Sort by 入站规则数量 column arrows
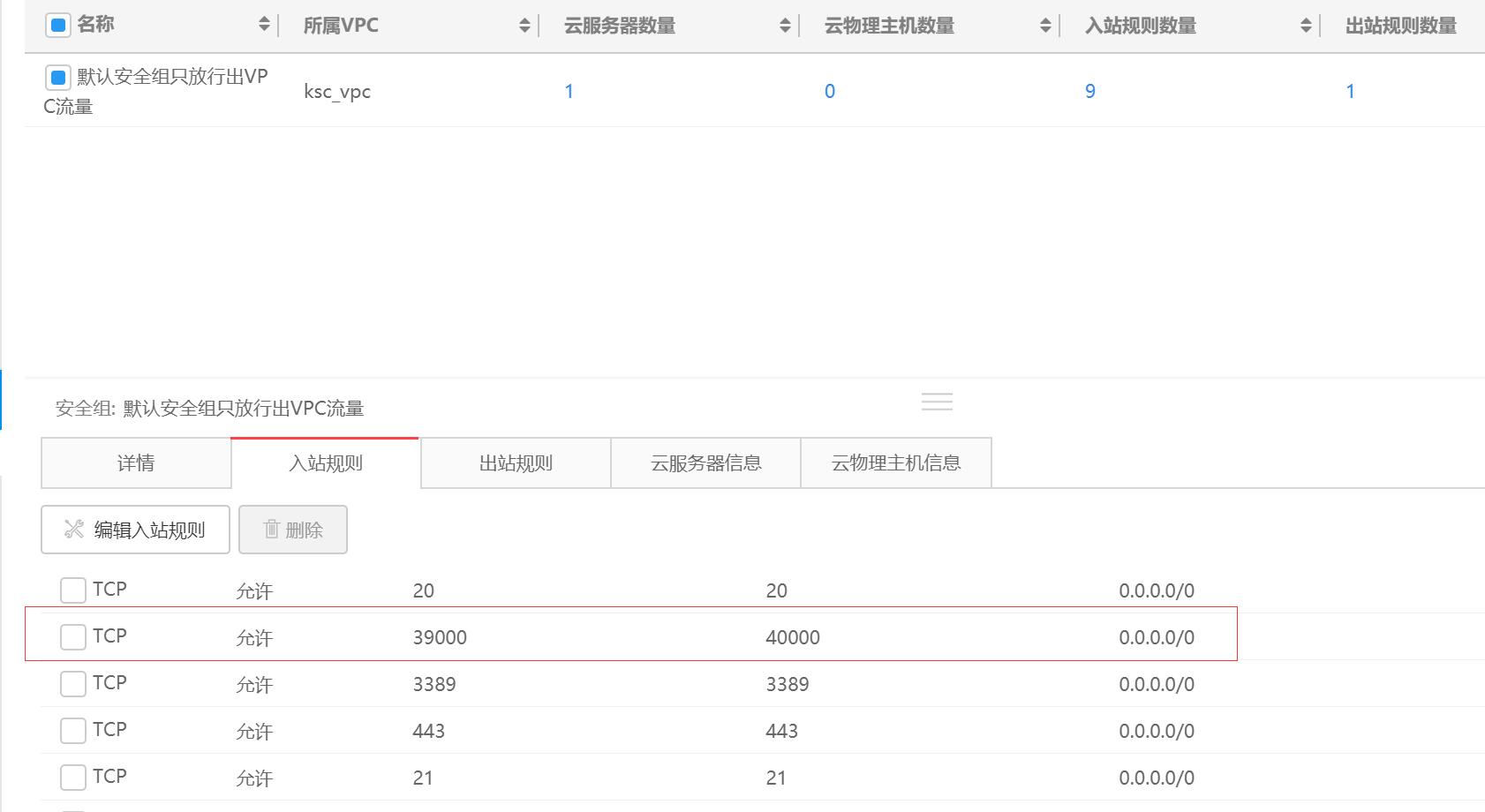 coord(1306,26)
